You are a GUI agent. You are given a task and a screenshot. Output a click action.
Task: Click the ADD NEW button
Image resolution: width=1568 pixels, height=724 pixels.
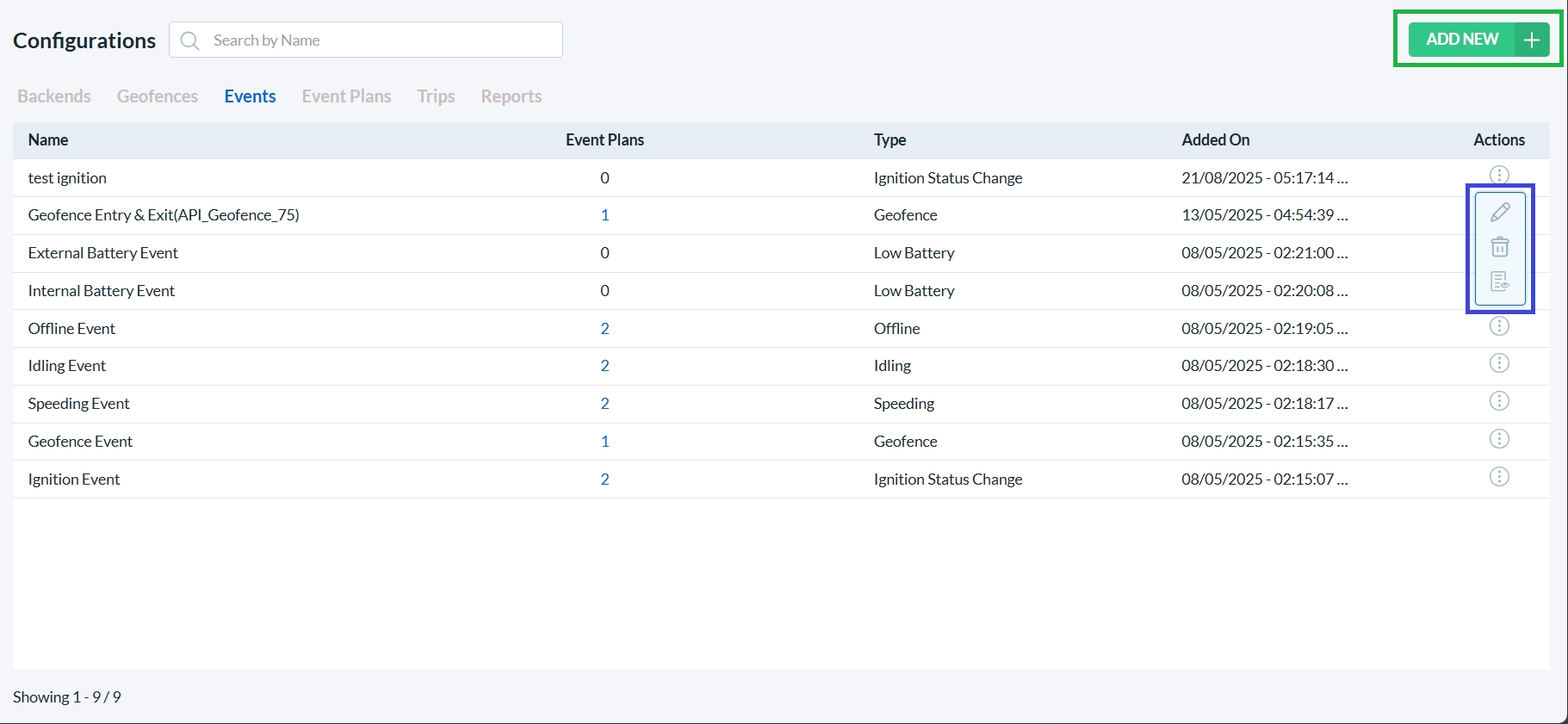(1478, 40)
